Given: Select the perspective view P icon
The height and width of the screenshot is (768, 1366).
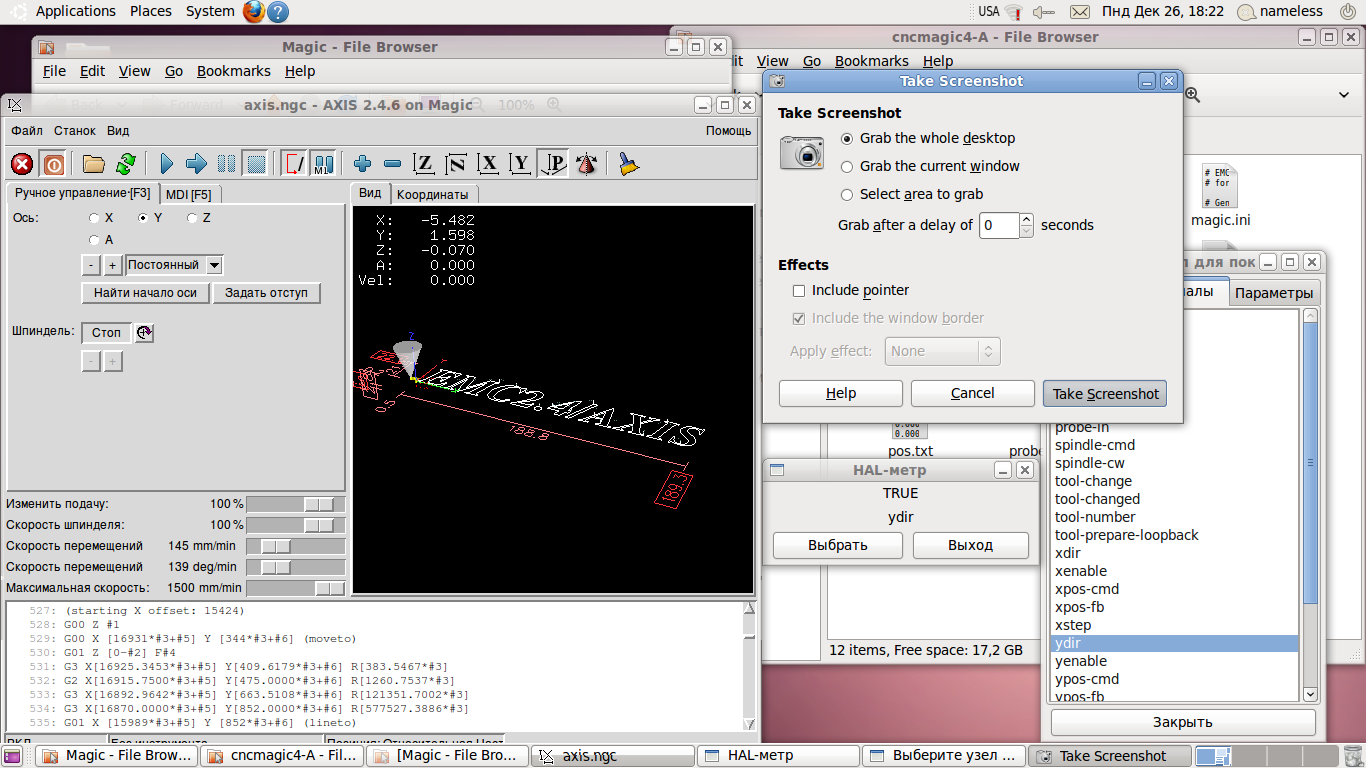Looking at the screenshot, I should [x=553, y=164].
